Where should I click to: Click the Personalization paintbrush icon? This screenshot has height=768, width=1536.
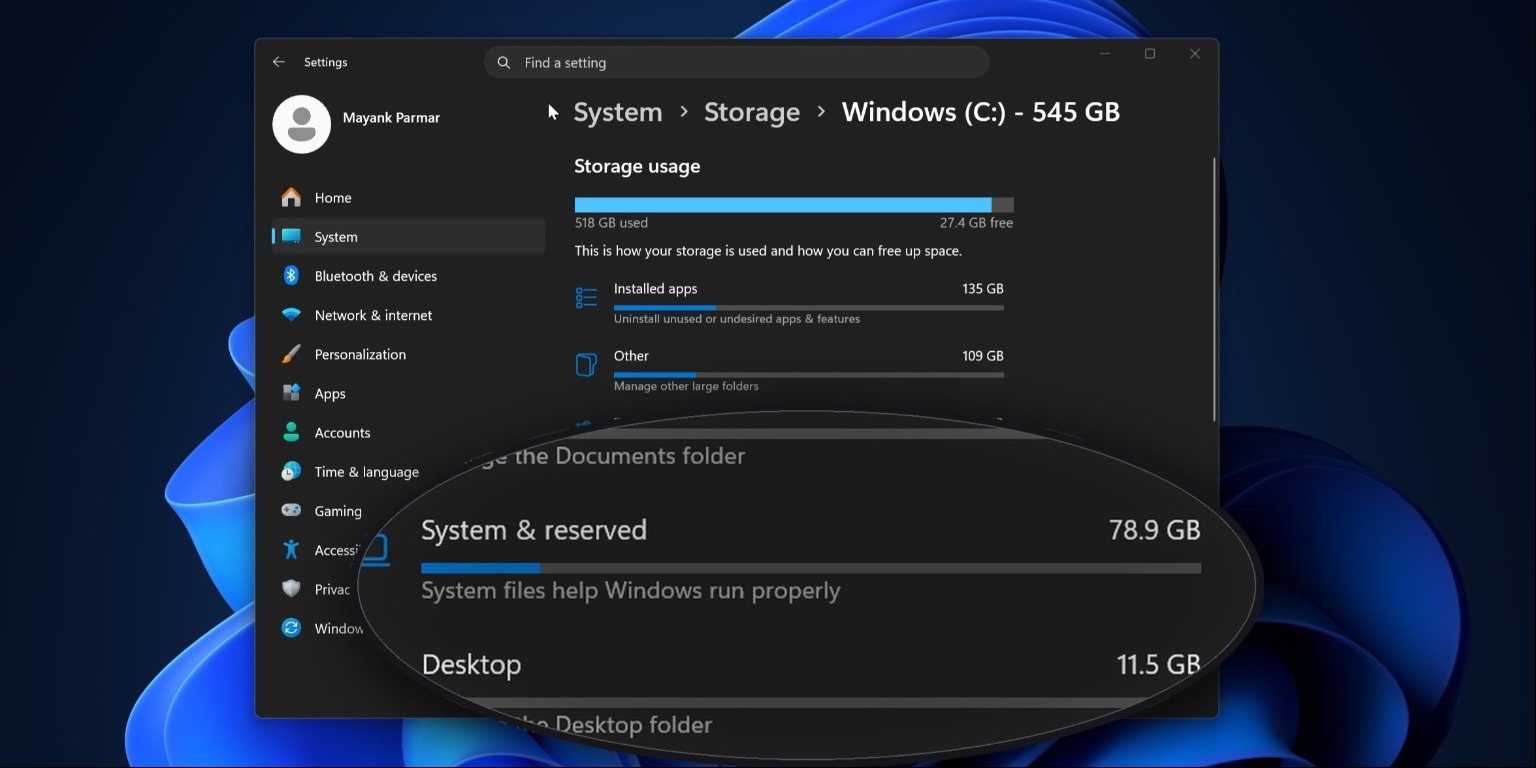click(x=291, y=354)
